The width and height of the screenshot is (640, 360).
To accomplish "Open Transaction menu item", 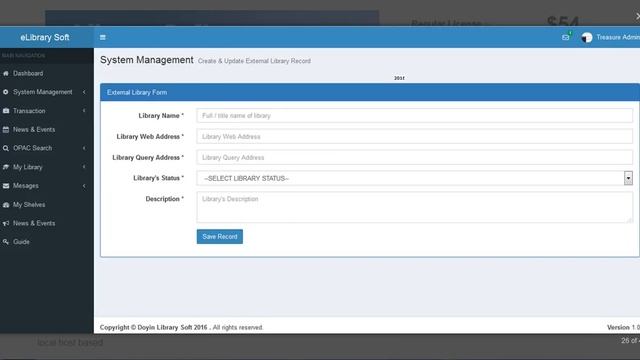I will [29, 111].
